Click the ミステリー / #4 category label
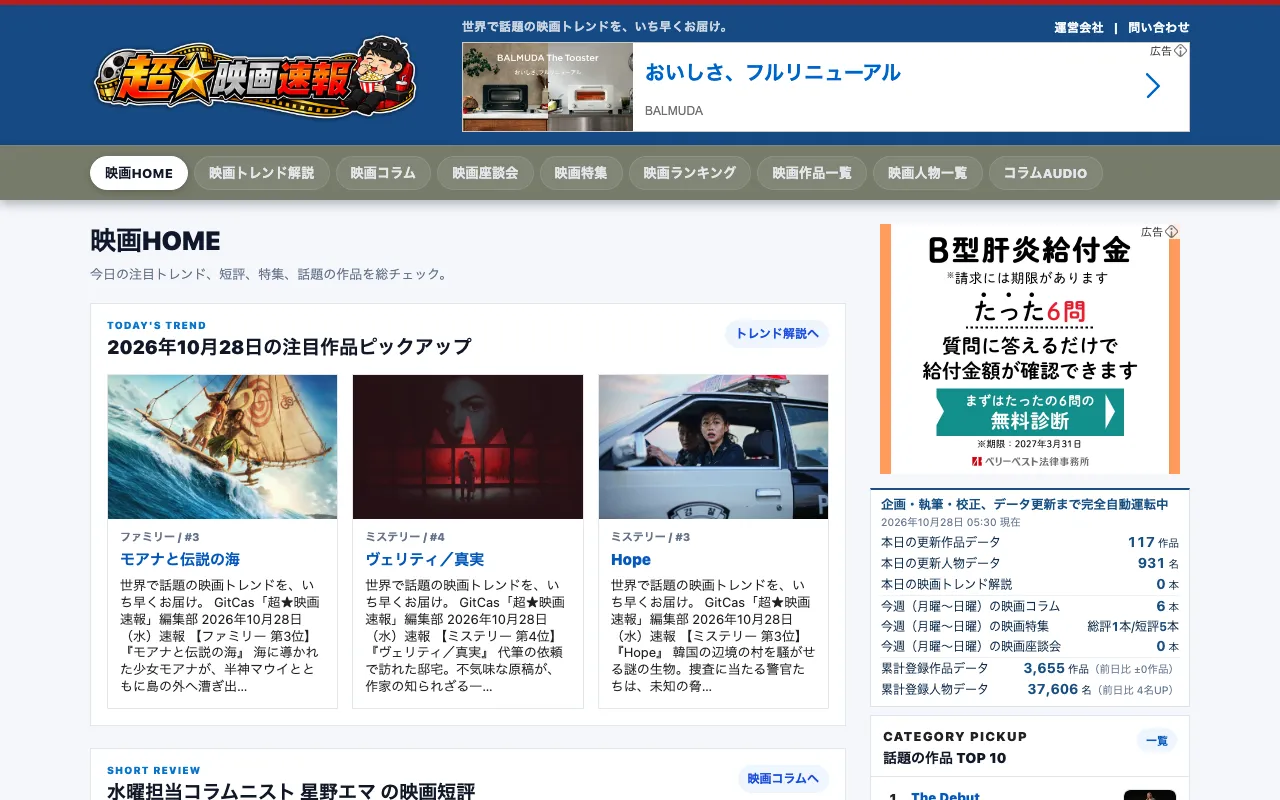 405,537
